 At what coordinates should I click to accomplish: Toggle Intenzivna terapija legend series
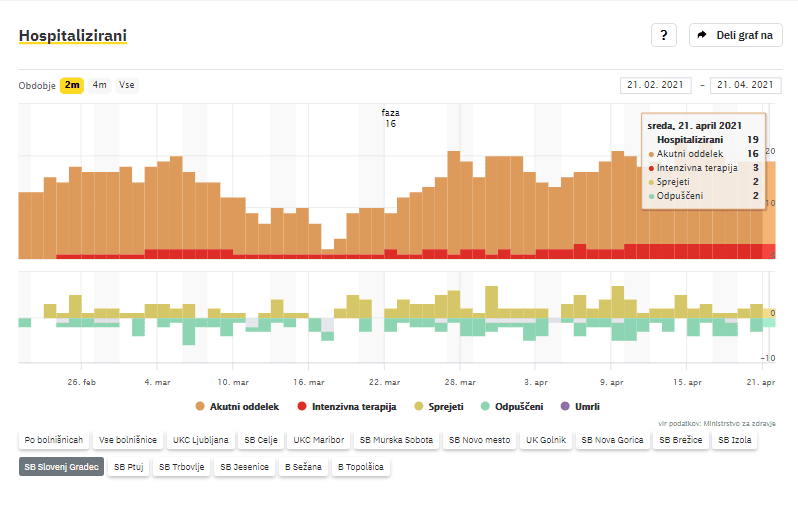click(347, 407)
